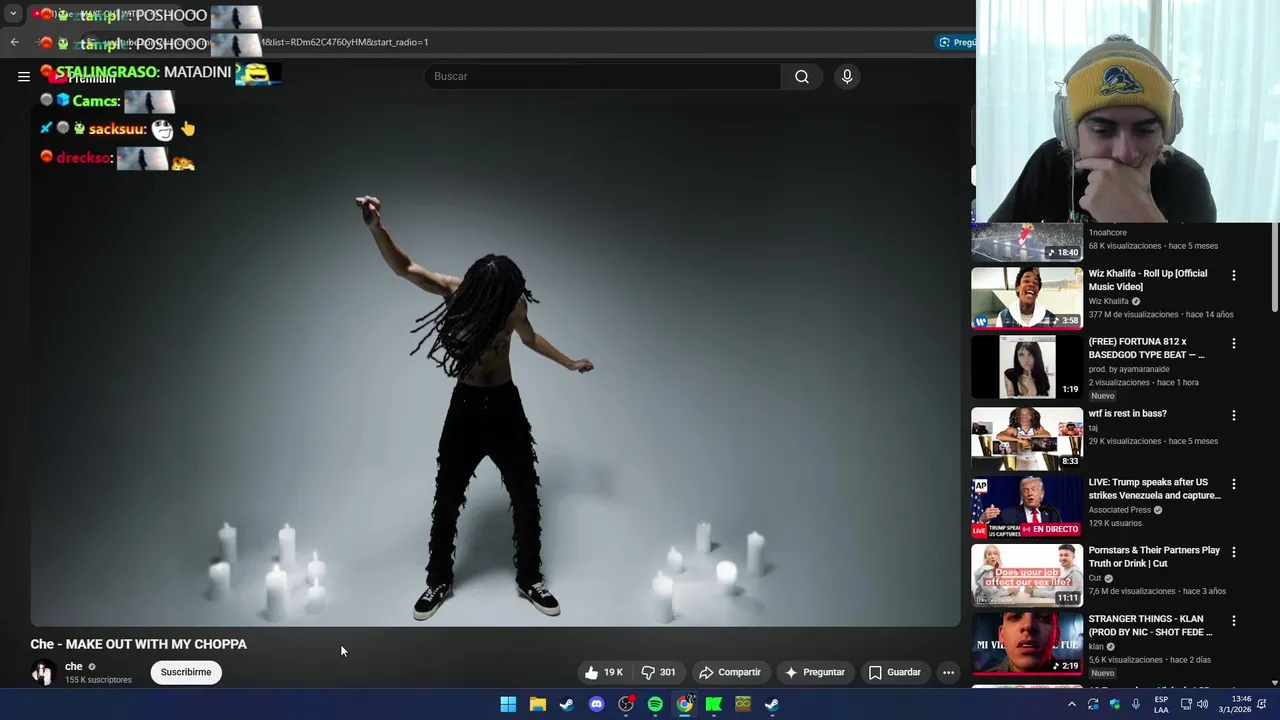This screenshot has width=1280, height=720.
Task: Open Windows Start menu
Action: coord(508,704)
